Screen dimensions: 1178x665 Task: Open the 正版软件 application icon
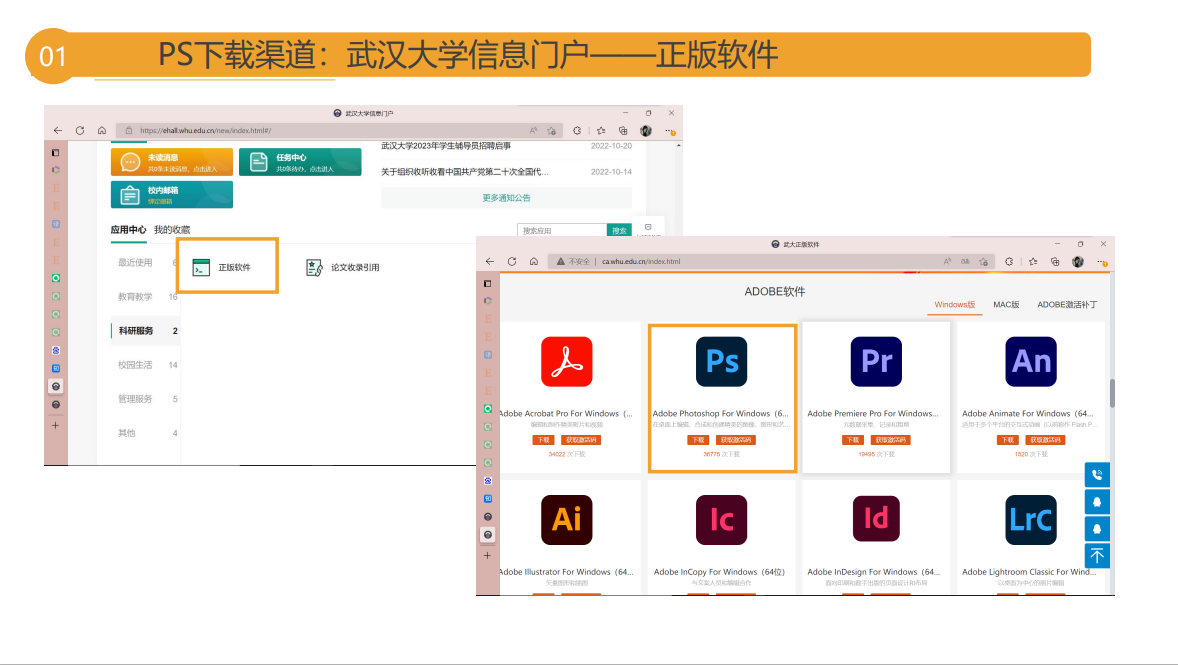pyautogui.click(x=202, y=267)
